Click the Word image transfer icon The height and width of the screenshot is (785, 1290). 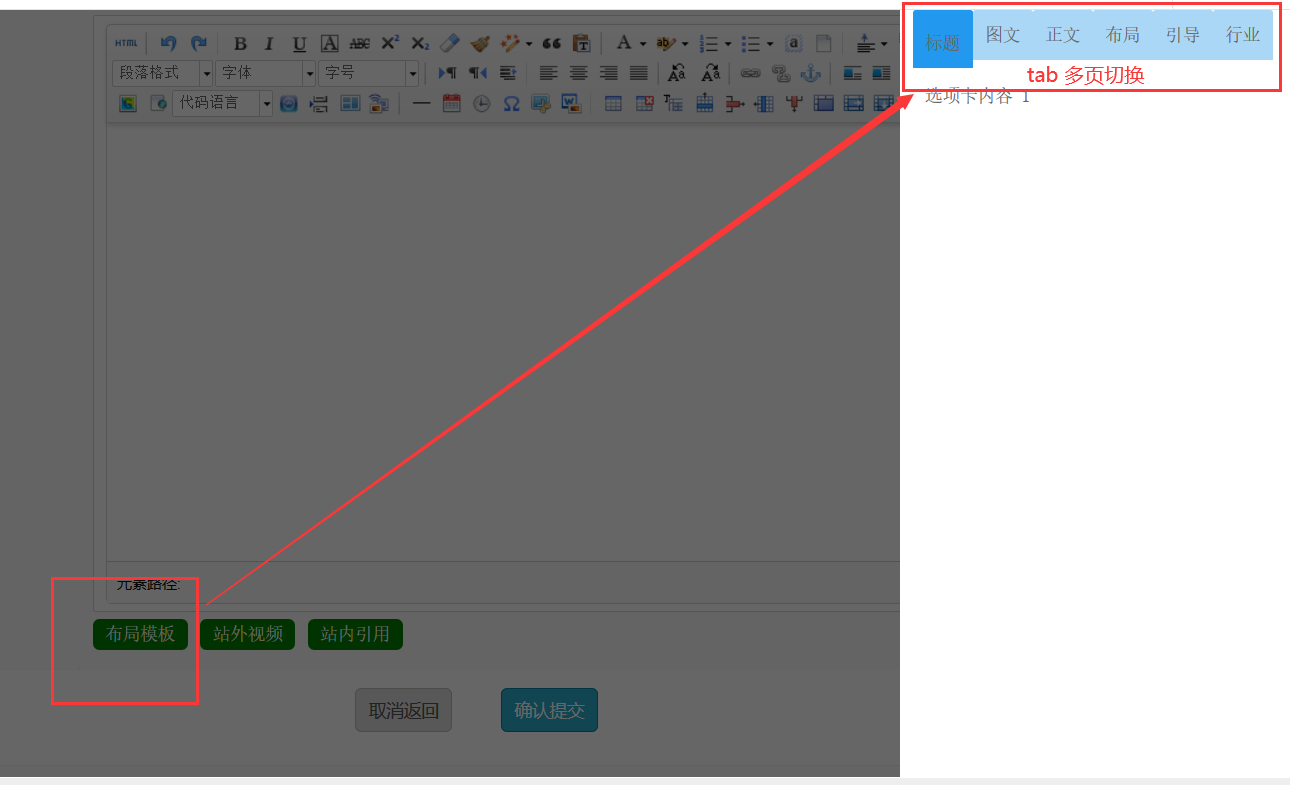pyautogui.click(x=571, y=103)
